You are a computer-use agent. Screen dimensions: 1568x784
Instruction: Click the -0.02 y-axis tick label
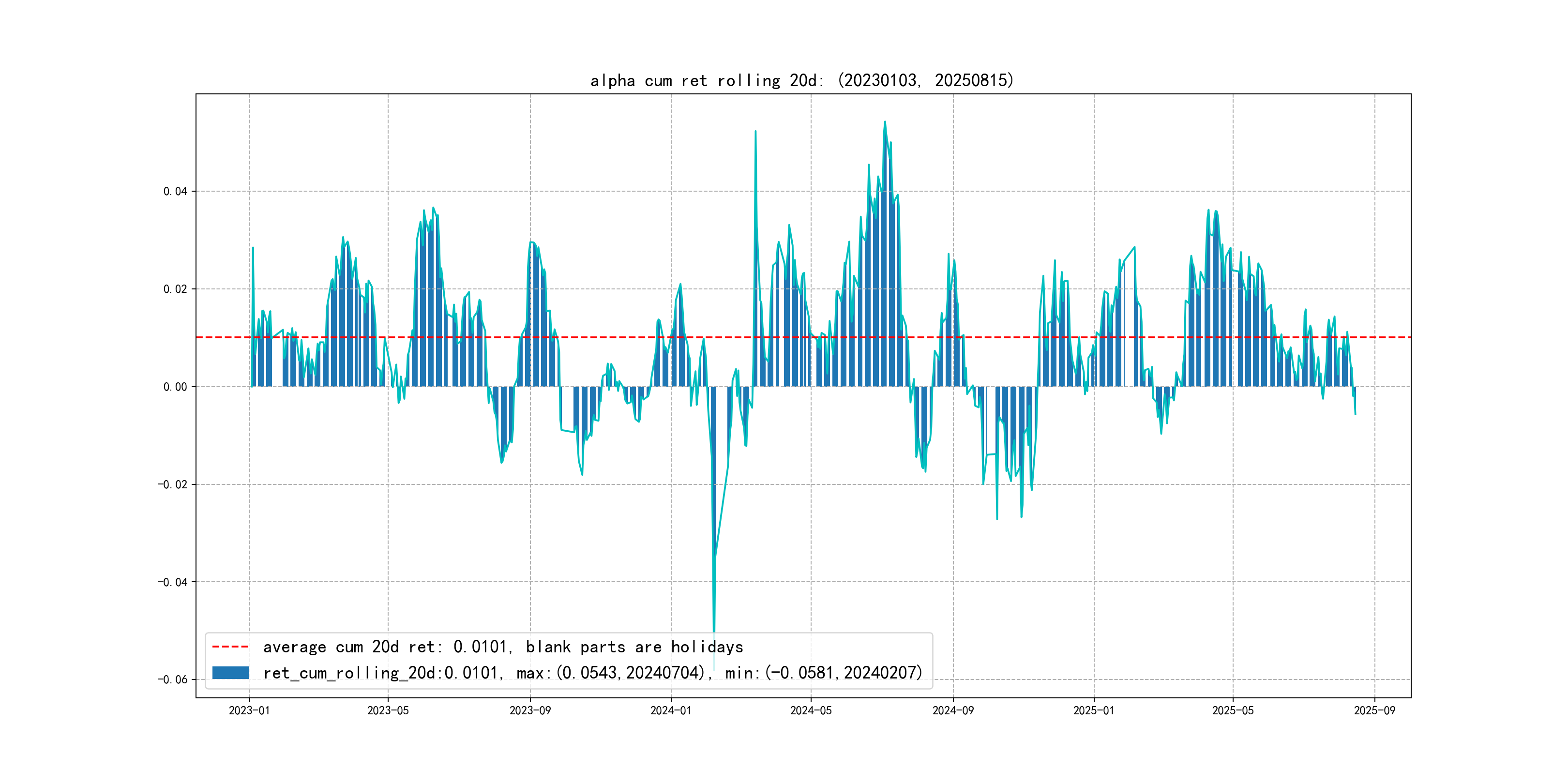(x=173, y=484)
